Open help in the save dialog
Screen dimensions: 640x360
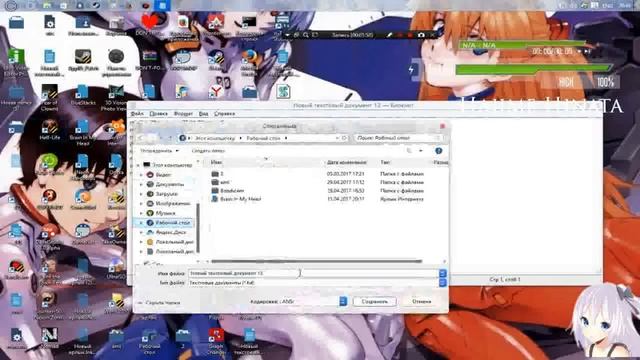(x=439, y=151)
